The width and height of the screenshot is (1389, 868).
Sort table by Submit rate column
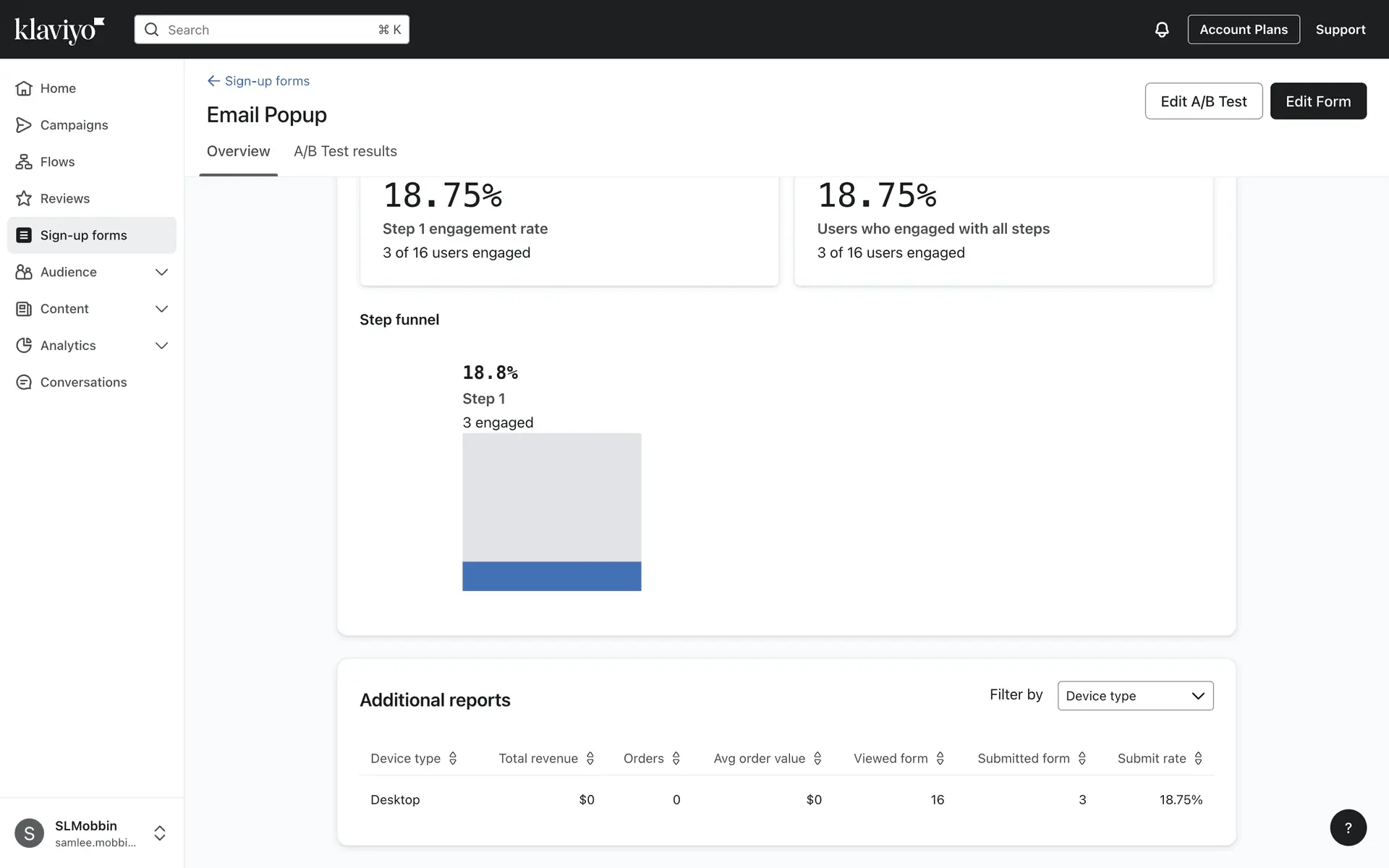point(1198,758)
